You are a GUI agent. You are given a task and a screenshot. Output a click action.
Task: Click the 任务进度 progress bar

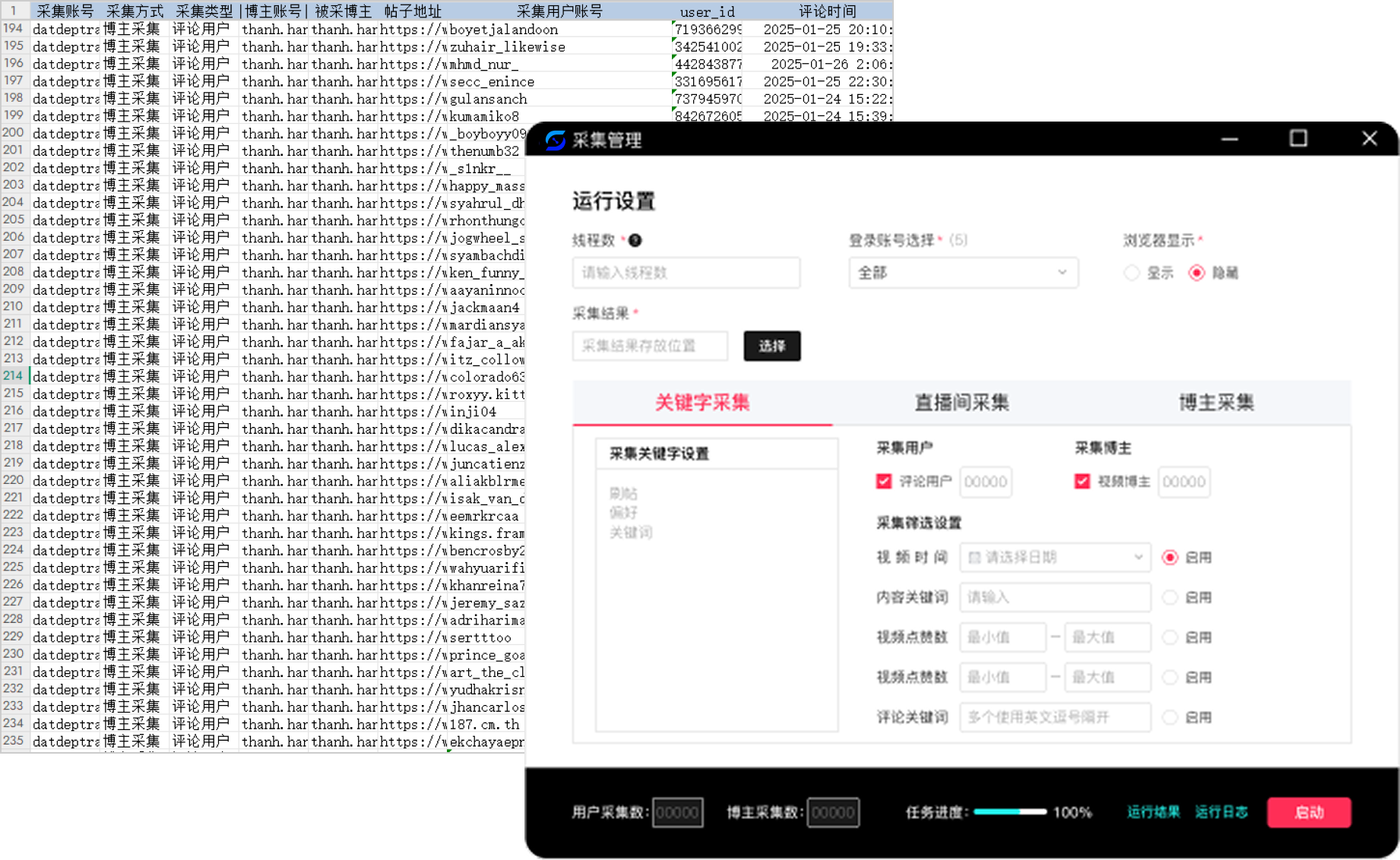tap(1009, 812)
